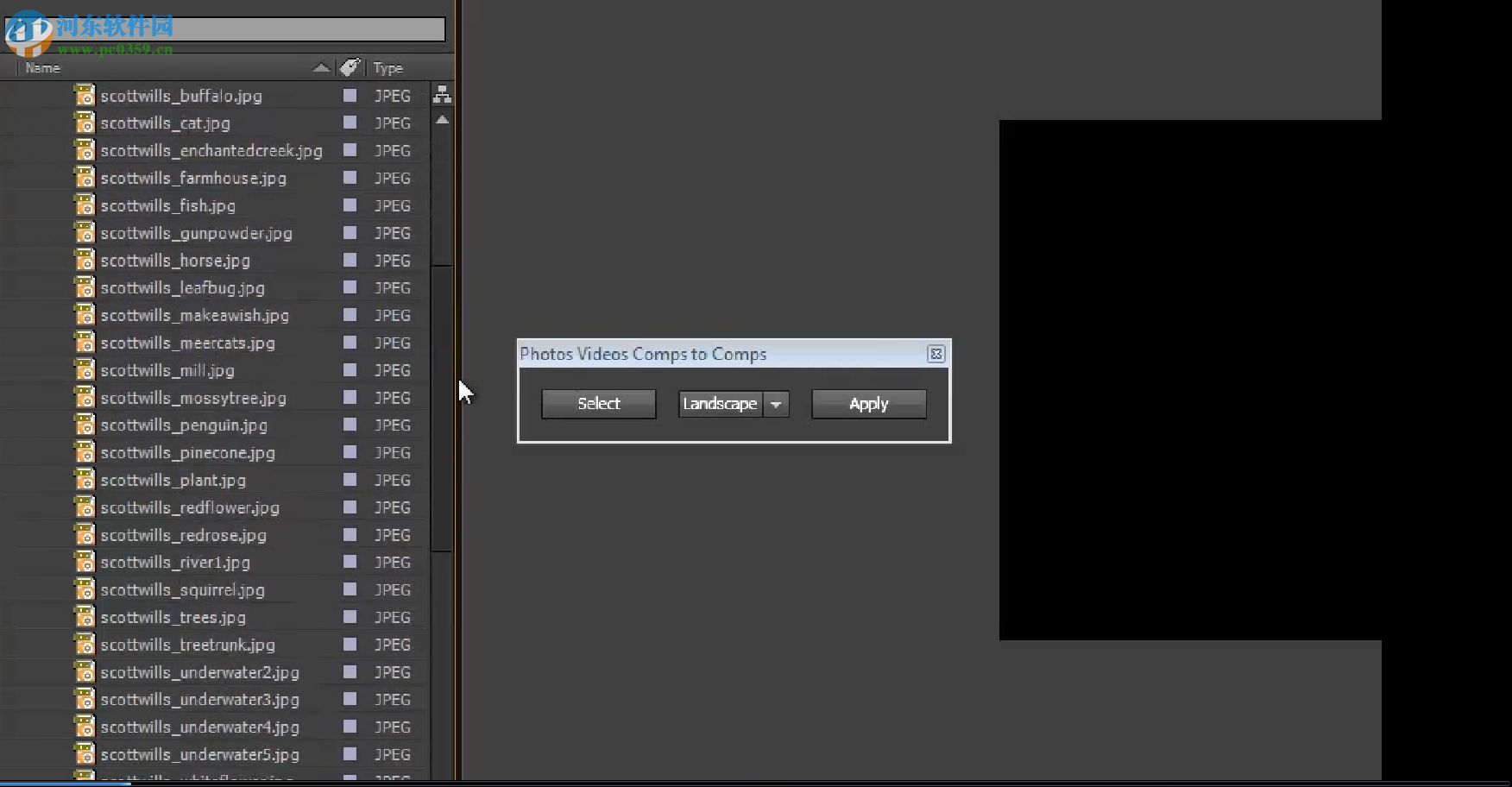Image resolution: width=1512 pixels, height=787 pixels.
Task: Click the file icon for scottwills_penguin.jpg
Action: (x=85, y=425)
